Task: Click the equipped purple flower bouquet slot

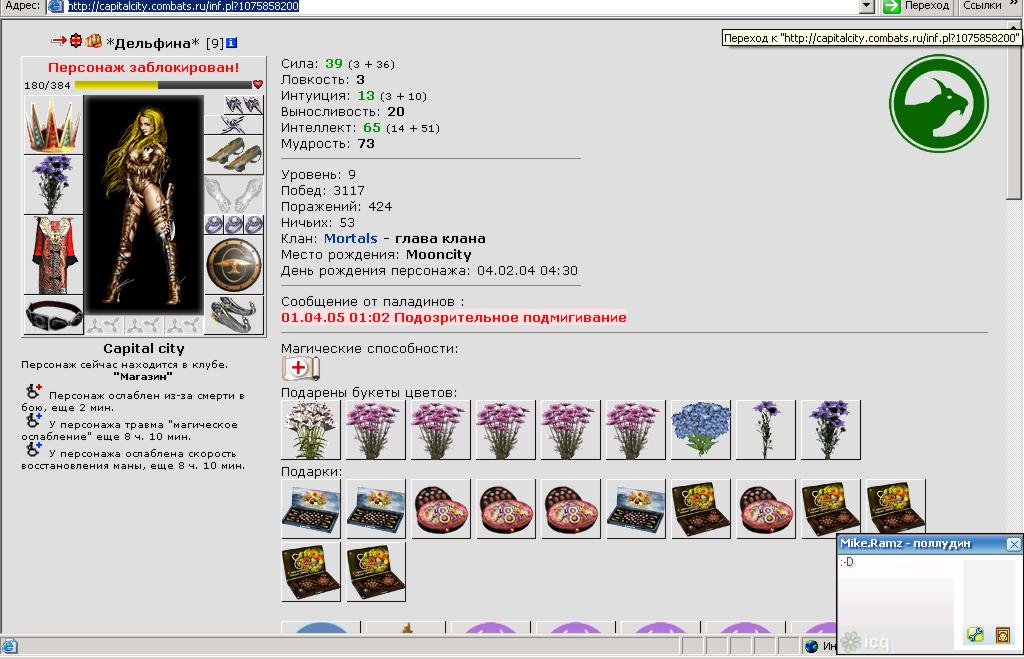Action: [x=53, y=185]
